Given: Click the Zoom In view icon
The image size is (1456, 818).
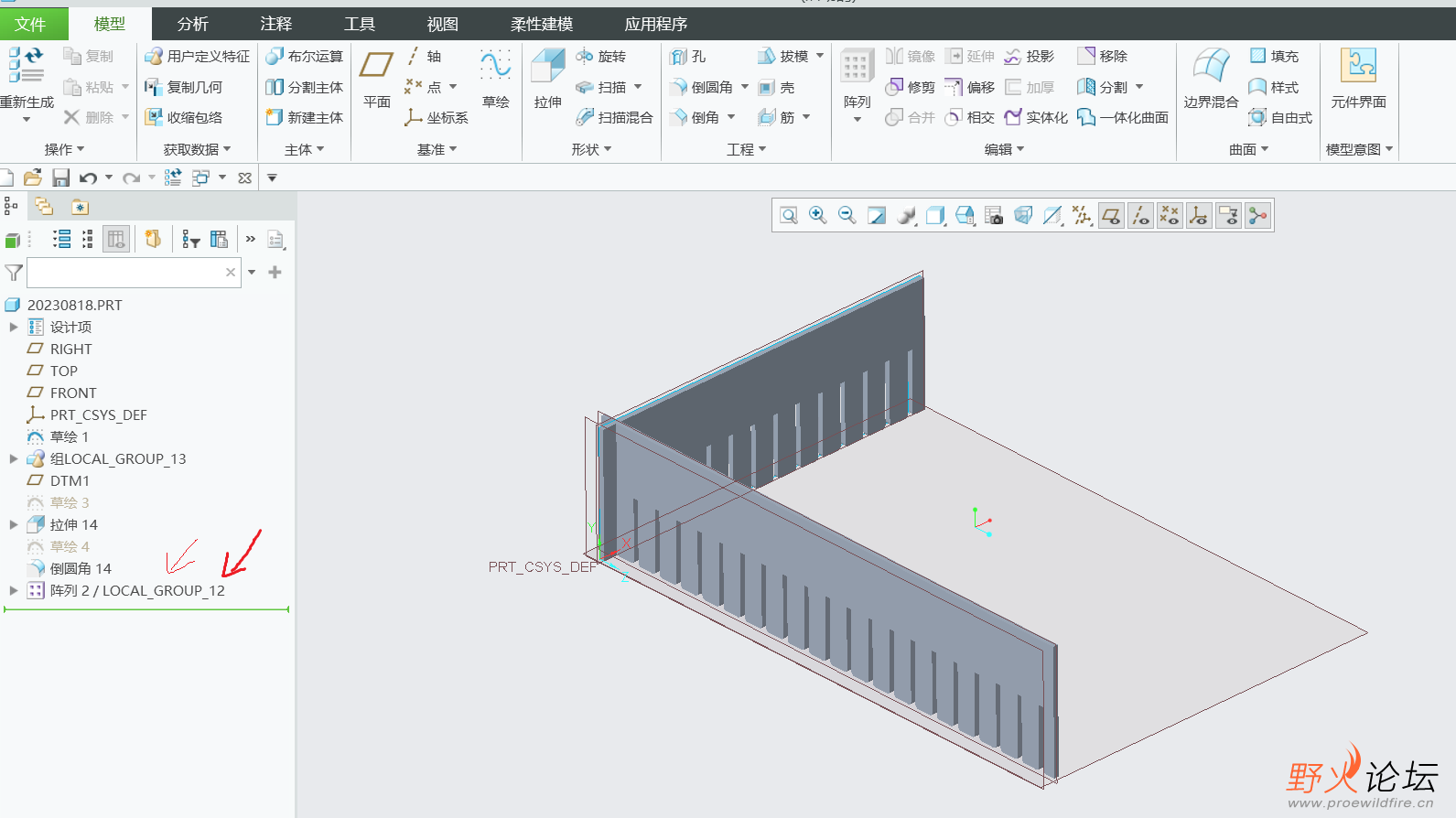Looking at the screenshot, I should coord(818,216).
